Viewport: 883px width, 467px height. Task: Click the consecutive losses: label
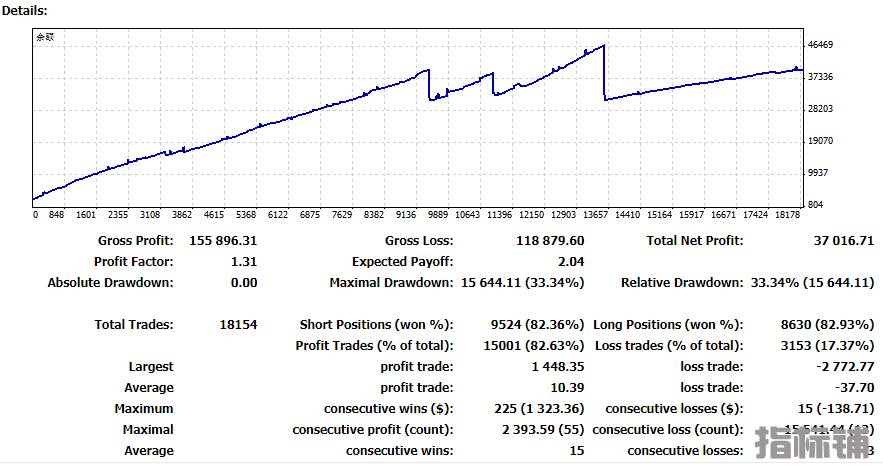click(685, 451)
